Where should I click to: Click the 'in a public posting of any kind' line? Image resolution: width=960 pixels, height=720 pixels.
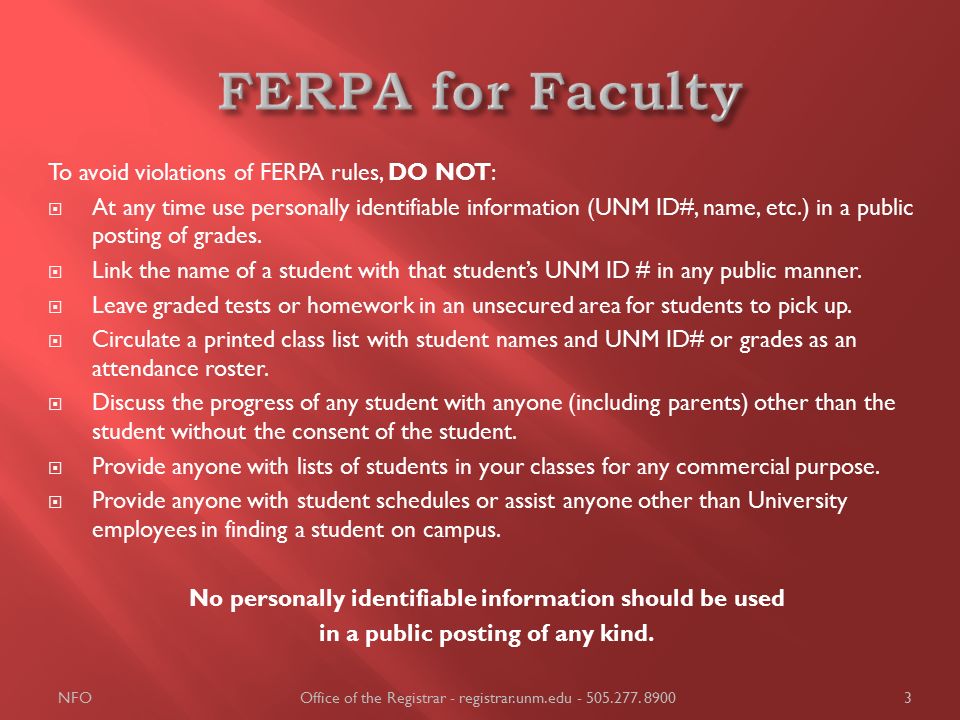487,633
